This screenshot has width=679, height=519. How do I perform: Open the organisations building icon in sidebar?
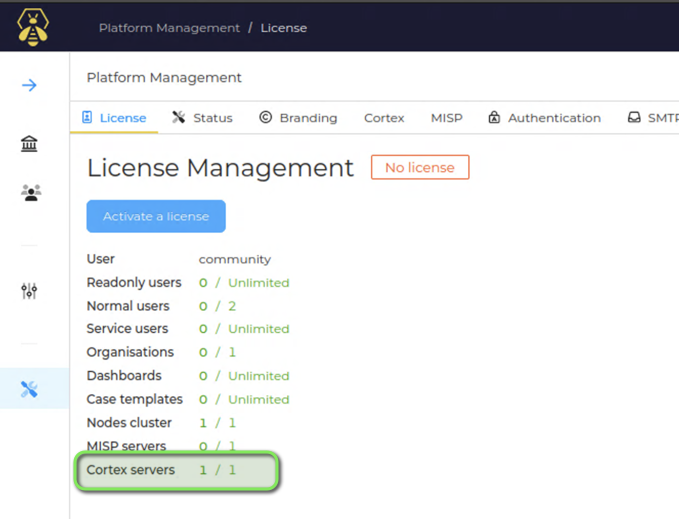29,144
